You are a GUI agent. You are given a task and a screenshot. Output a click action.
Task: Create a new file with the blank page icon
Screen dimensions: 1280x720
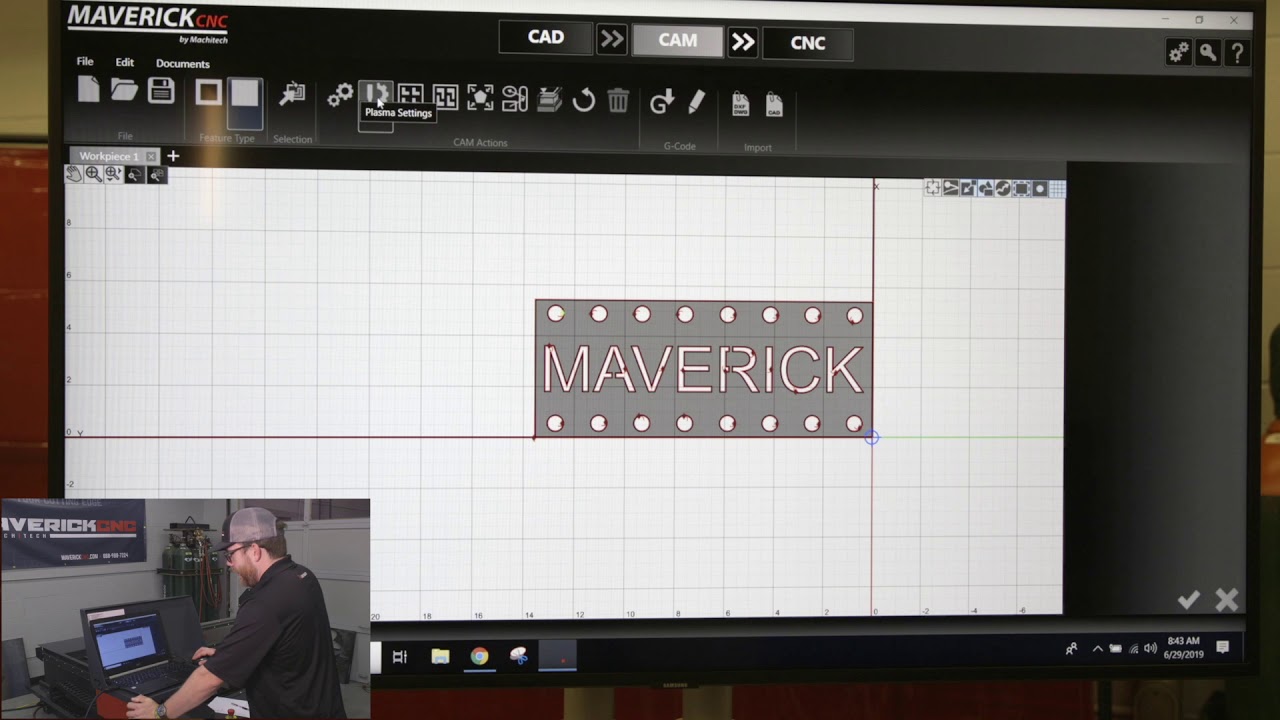coord(89,91)
